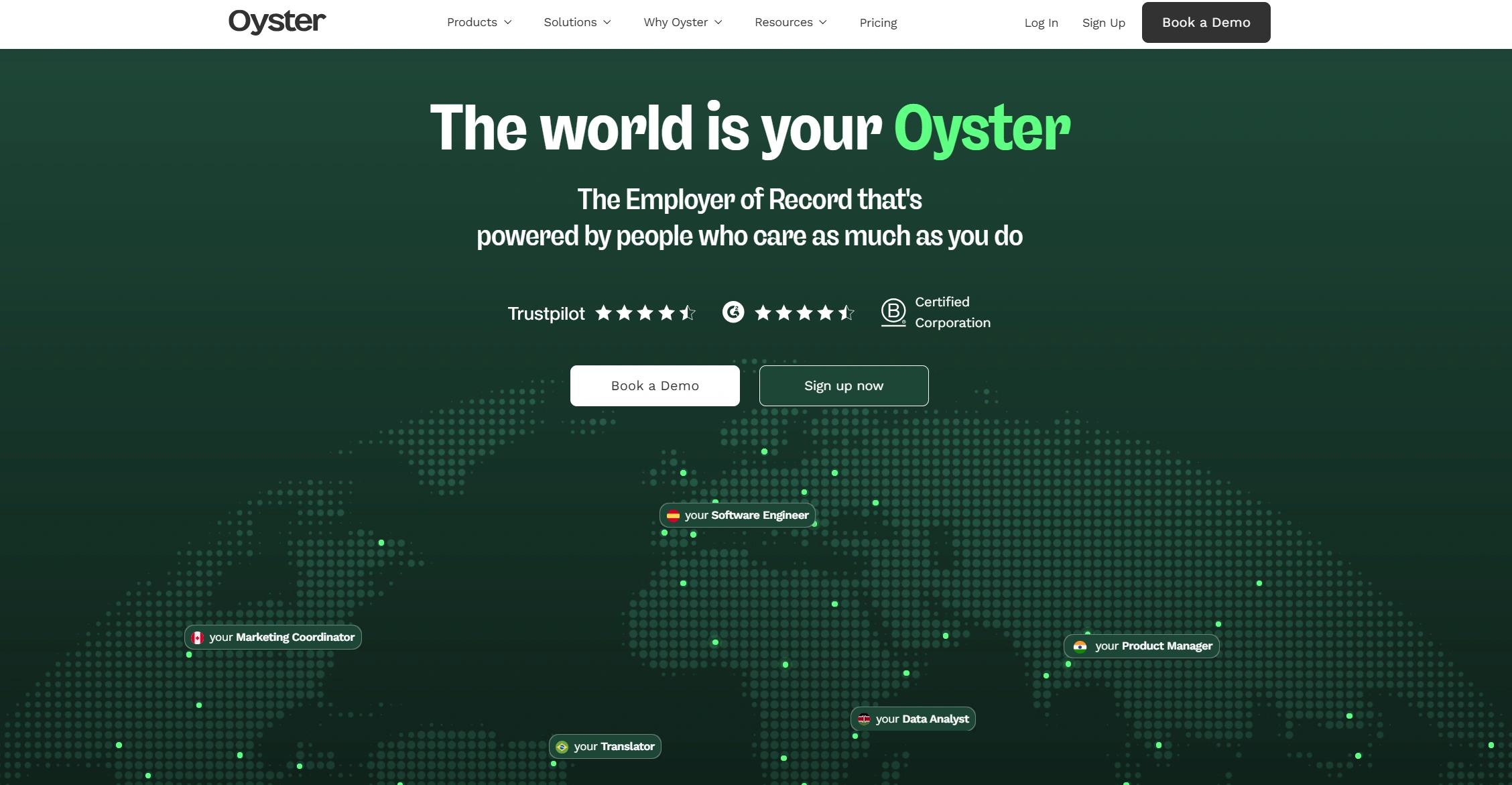Image resolution: width=1512 pixels, height=785 pixels.
Task: Click the Trustpilot star rating
Action: pos(645,312)
